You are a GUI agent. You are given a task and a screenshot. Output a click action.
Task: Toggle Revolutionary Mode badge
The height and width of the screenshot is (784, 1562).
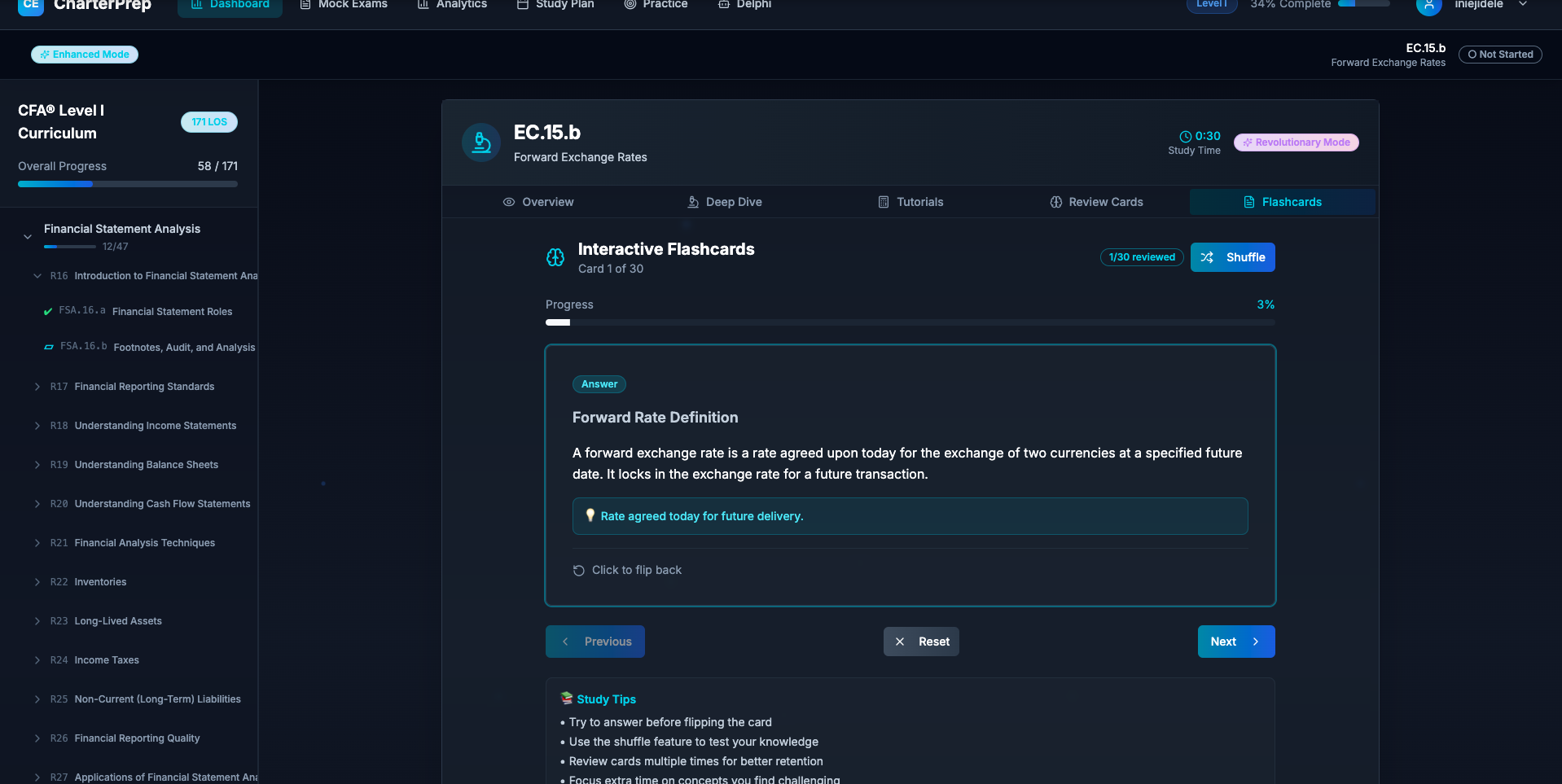point(1297,142)
